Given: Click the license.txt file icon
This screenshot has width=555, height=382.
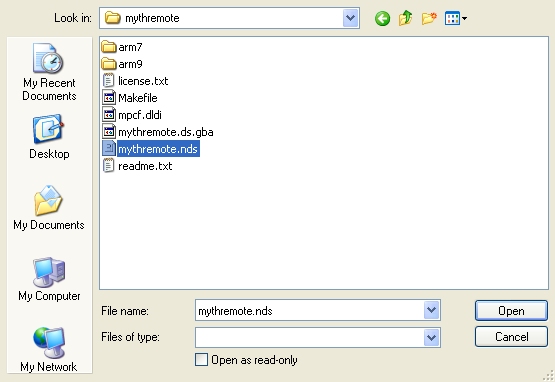Looking at the screenshot, I should coord(108,81).
